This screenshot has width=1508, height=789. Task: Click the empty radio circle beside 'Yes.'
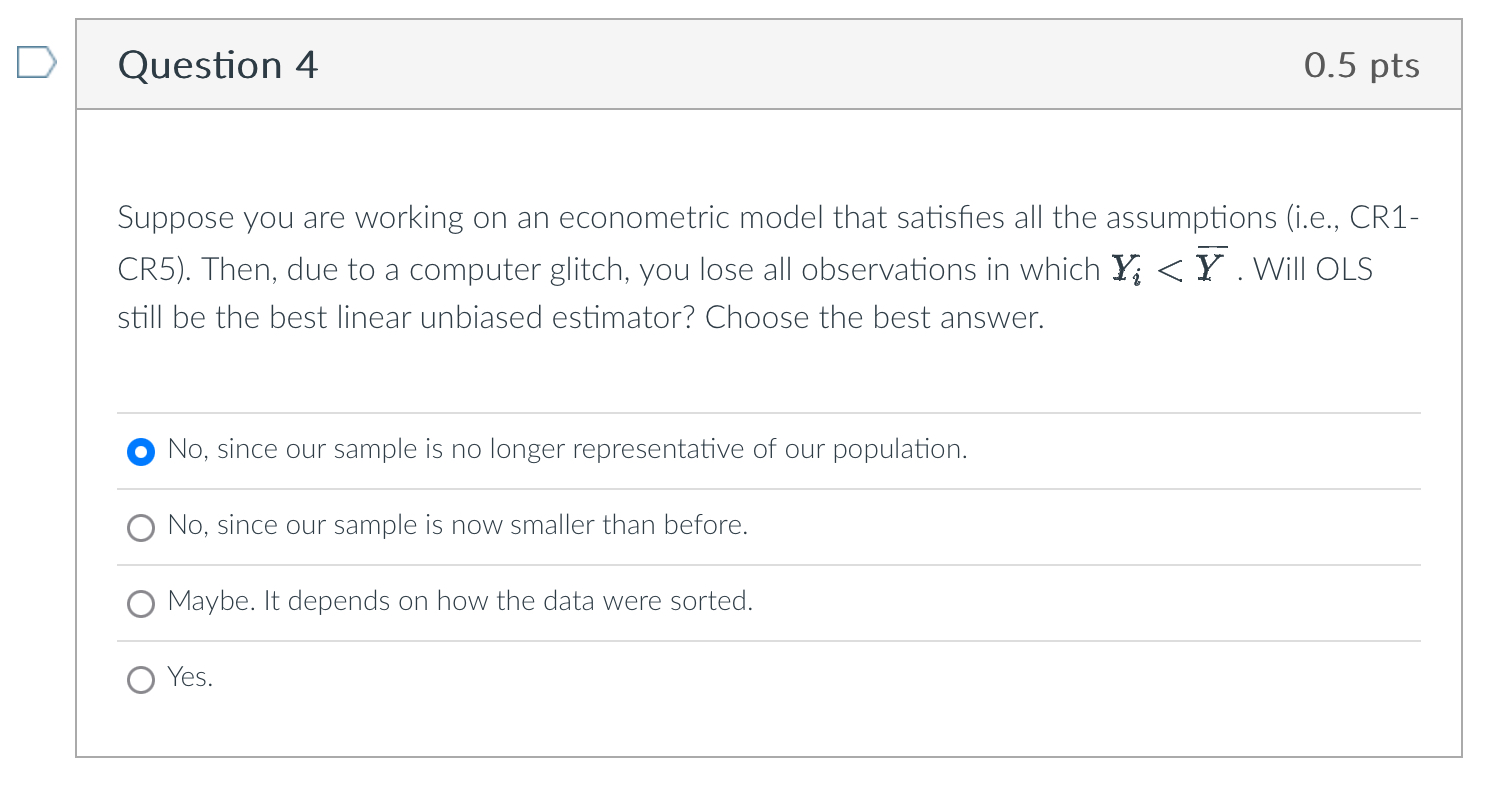[140, 680]
